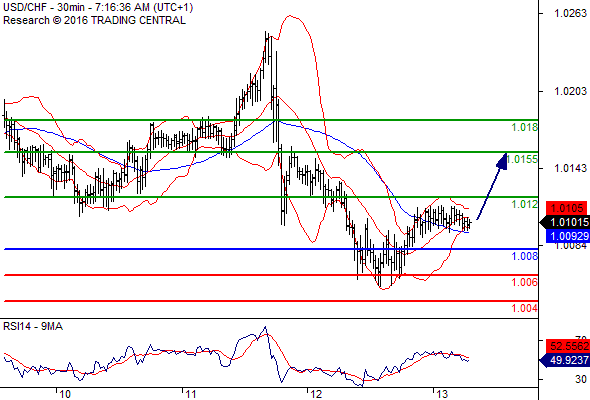Click date marker 11 on time axis

(x=191, y=394)
